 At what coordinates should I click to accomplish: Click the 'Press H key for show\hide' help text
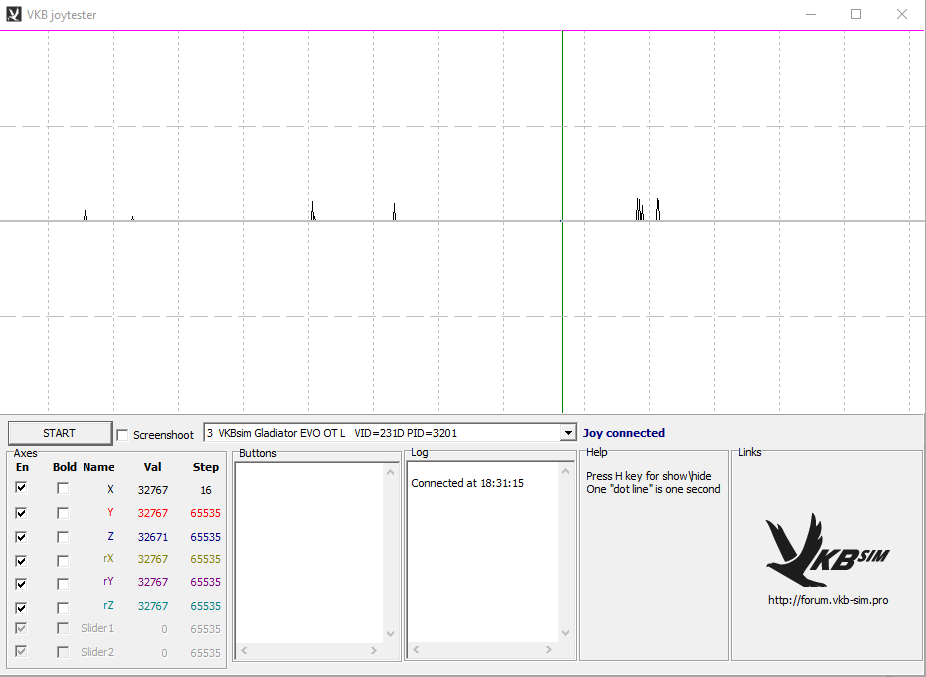coord(648,476)
